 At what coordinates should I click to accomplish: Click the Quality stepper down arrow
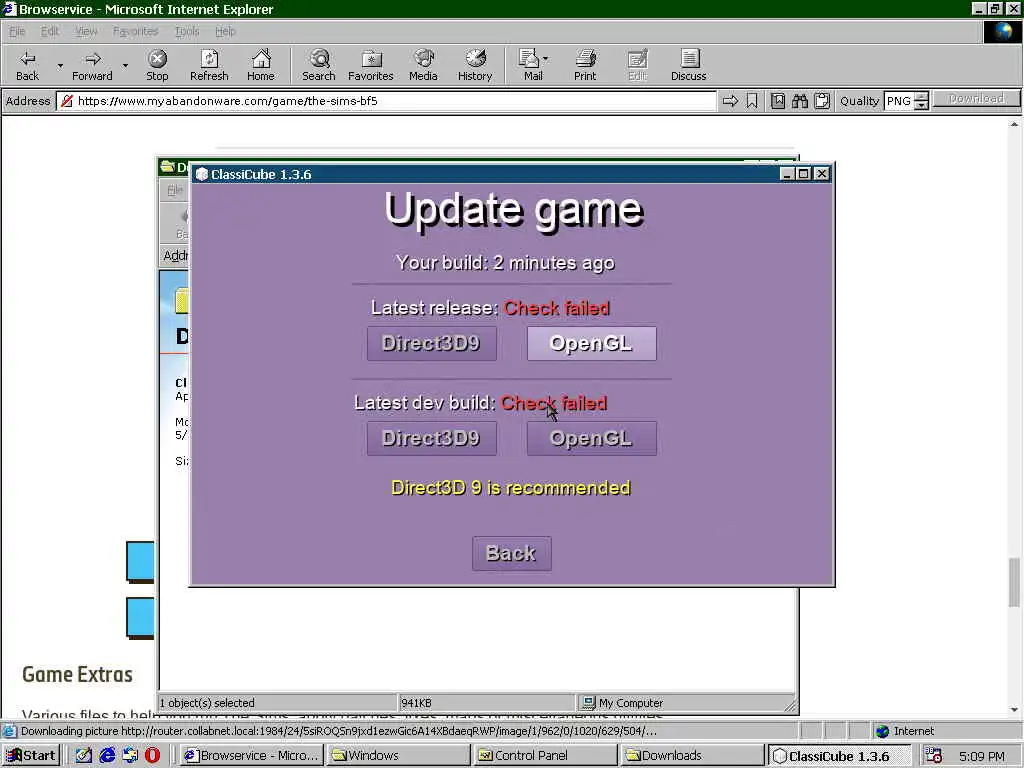pos(921,105)
